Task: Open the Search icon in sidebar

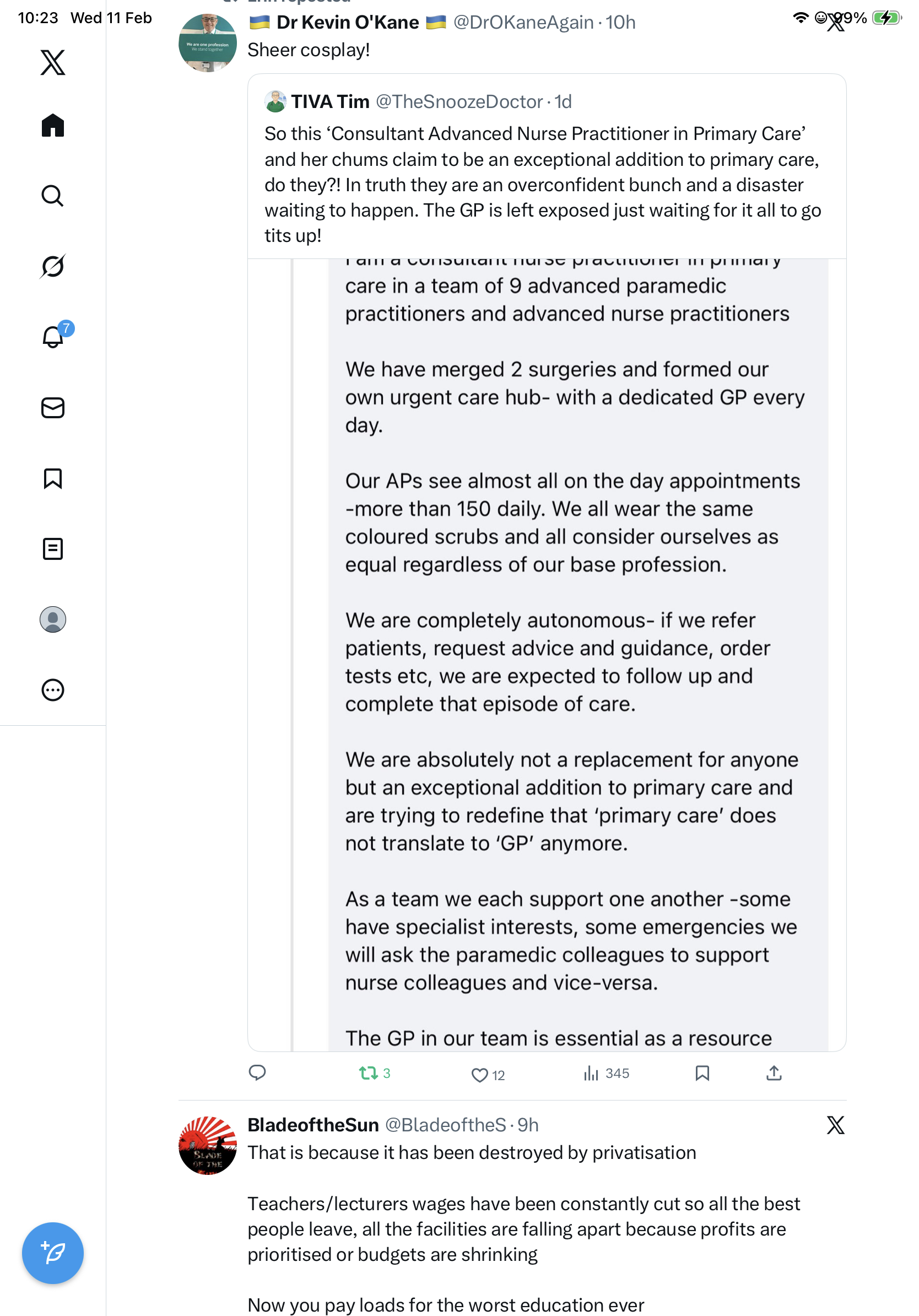Action: click(x=53, y=196)
